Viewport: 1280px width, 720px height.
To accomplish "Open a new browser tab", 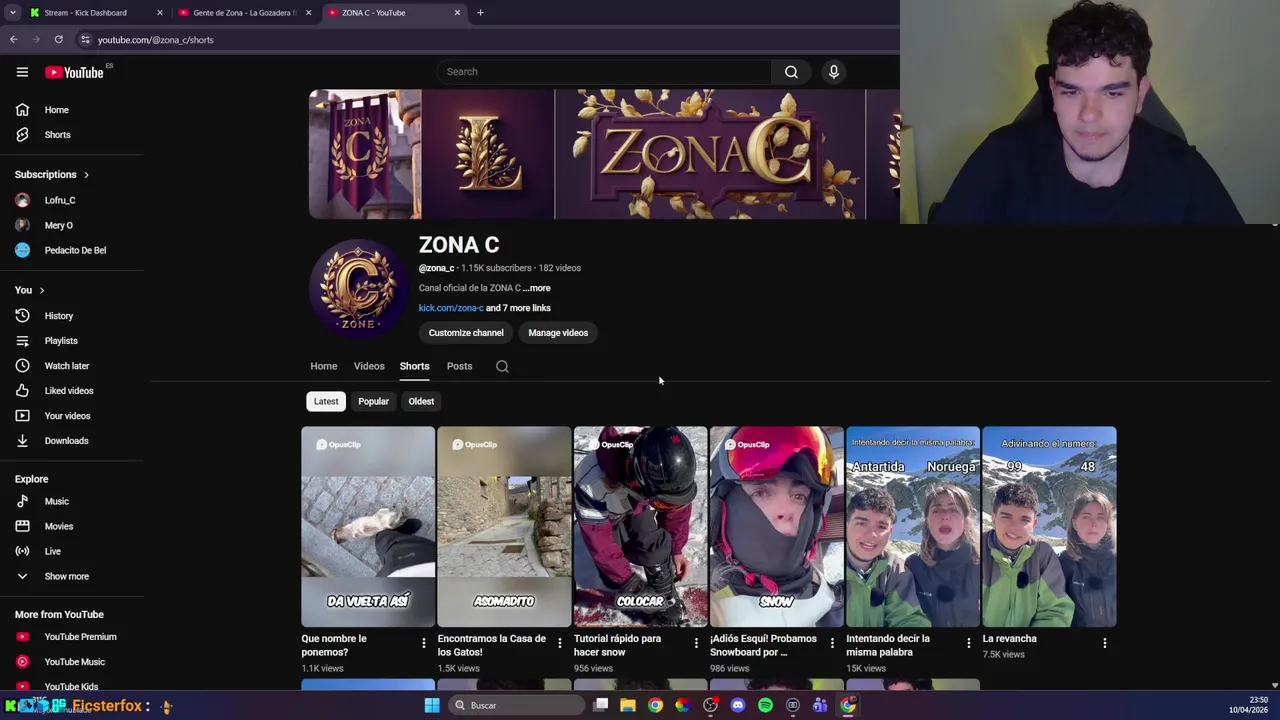I will point(480,13).
